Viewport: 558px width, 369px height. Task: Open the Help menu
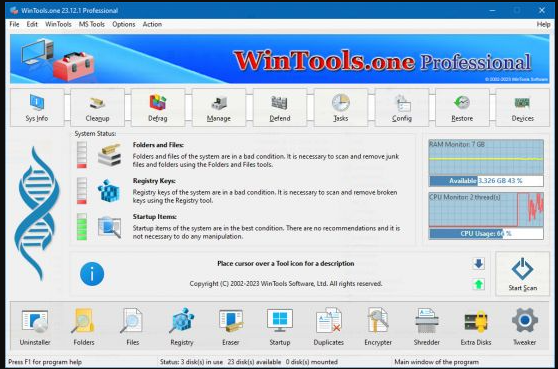[x=543, y=24]
